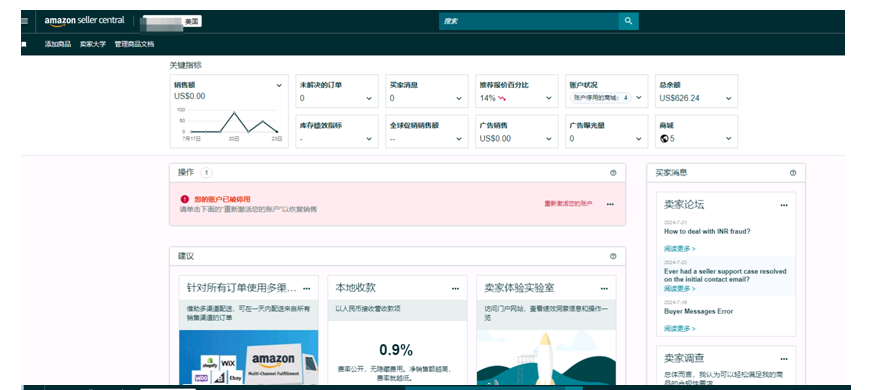Expand the 买家消息 metric card chevron
Viewport: 886px width, 390px height.
[459, 98]
